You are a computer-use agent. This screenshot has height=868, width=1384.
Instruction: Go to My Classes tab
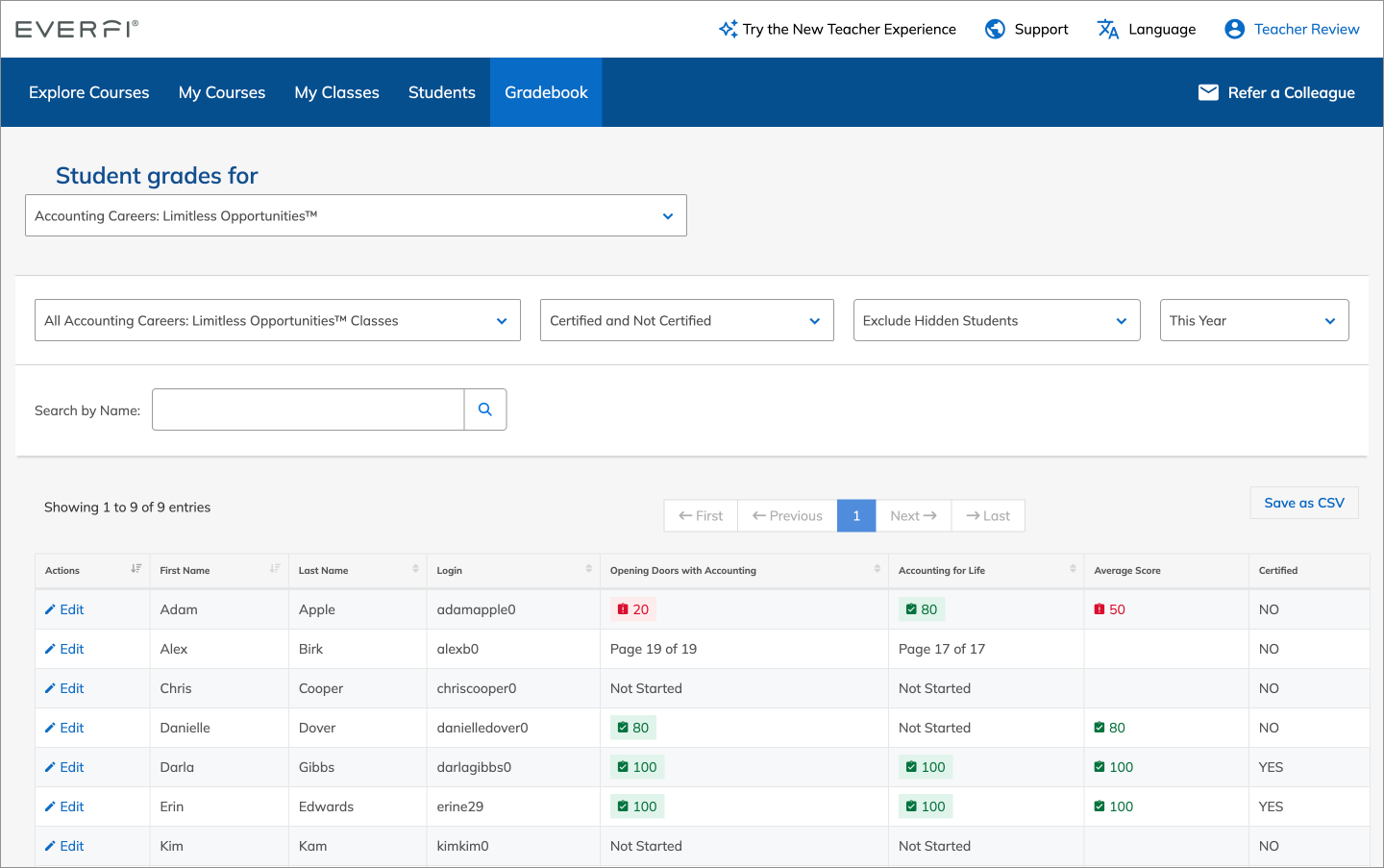[x=337, y=92]
